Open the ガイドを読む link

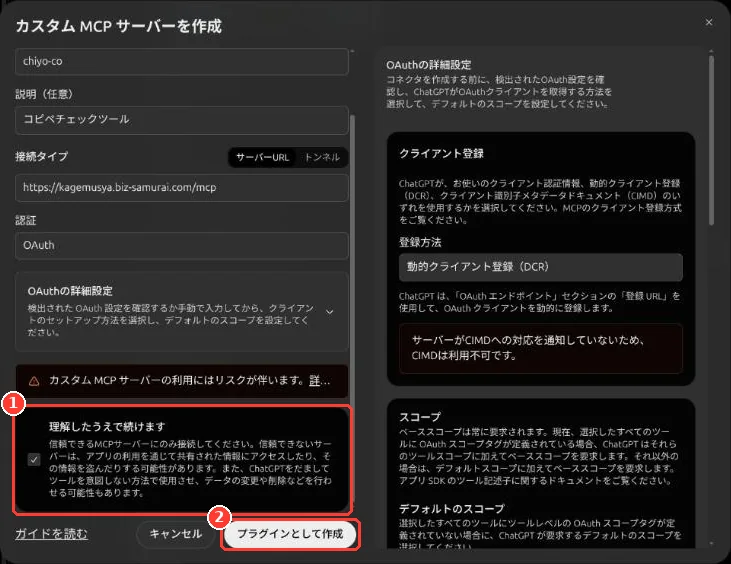51,534
